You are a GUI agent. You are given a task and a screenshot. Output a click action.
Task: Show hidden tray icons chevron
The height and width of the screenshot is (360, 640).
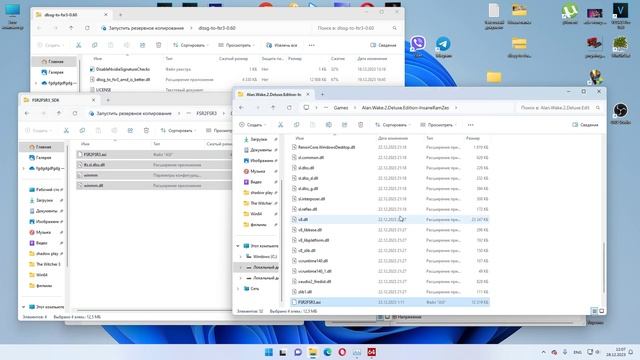pyautogui.click(x=543, y=352)
